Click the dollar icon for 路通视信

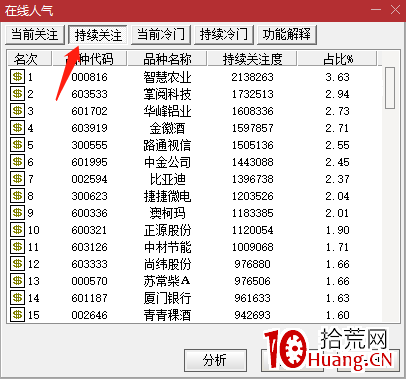(x=17, y=145)
